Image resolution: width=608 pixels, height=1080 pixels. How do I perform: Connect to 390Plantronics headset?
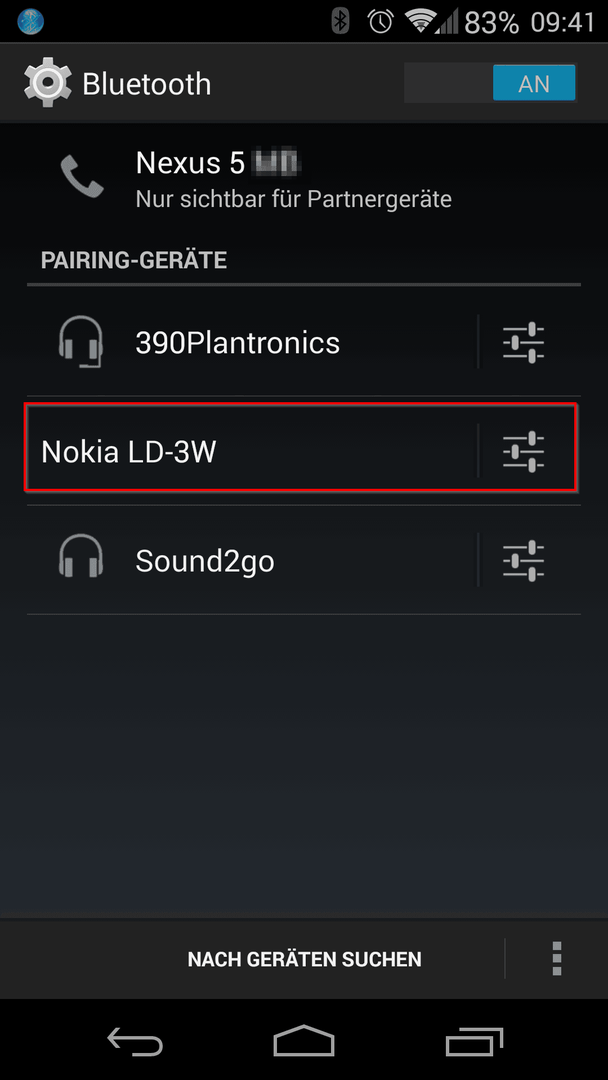[252, 342]
